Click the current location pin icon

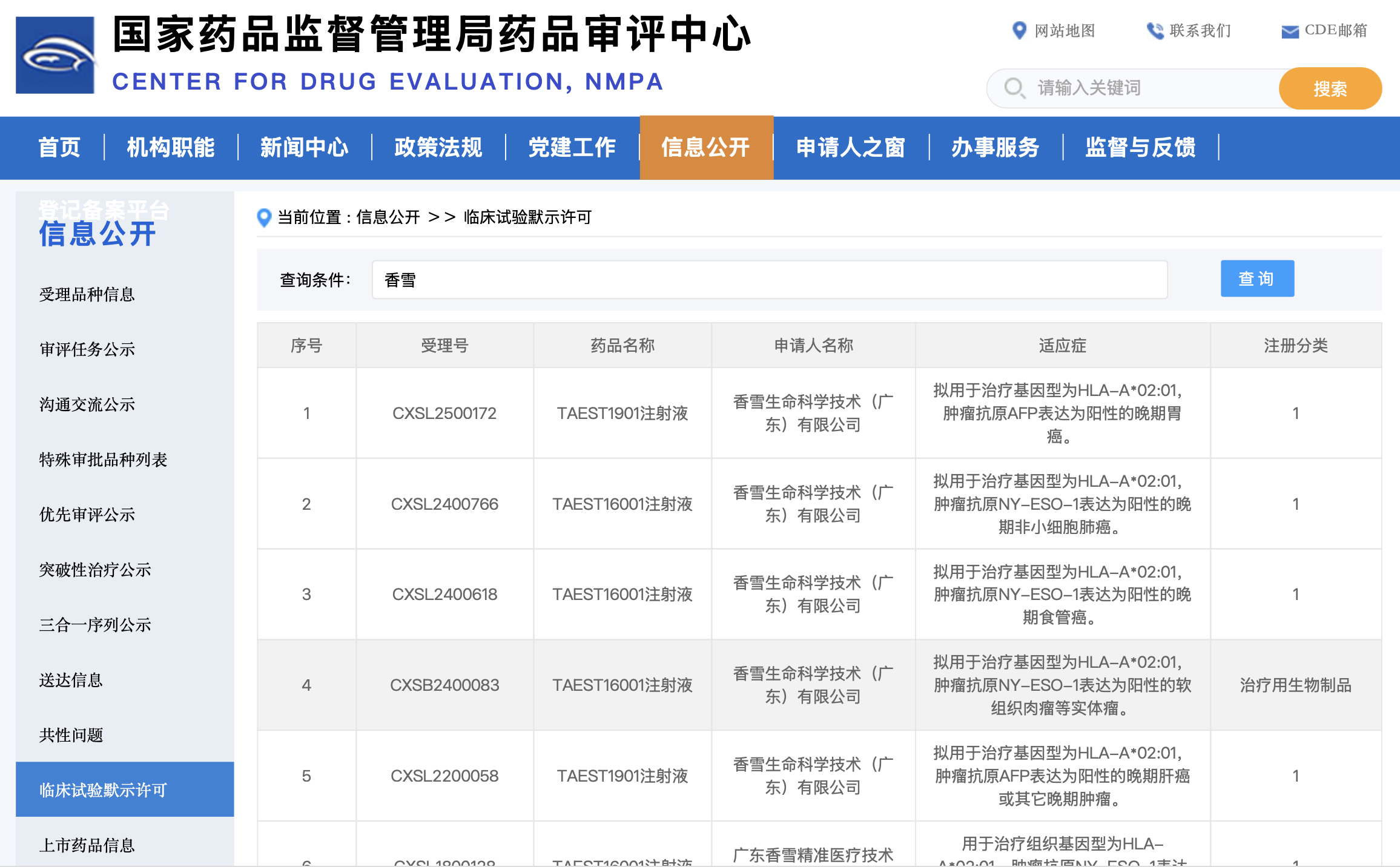264,217
